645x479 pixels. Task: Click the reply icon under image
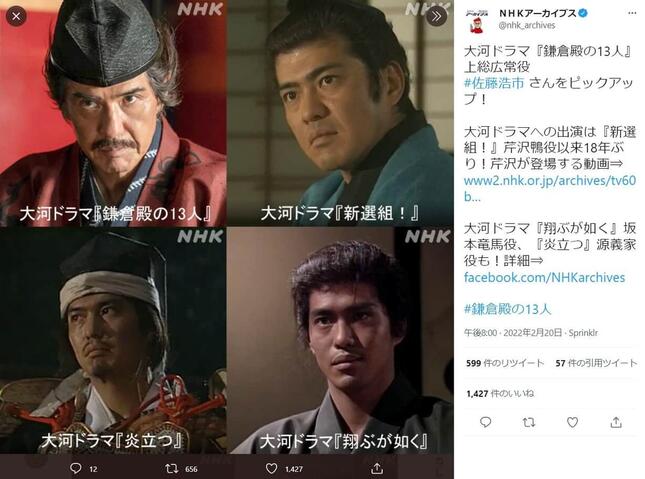(x=76, y=468)
